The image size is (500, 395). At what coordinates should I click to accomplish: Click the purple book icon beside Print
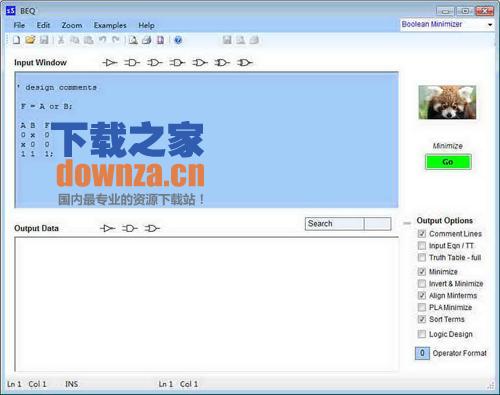coord(160,40)
